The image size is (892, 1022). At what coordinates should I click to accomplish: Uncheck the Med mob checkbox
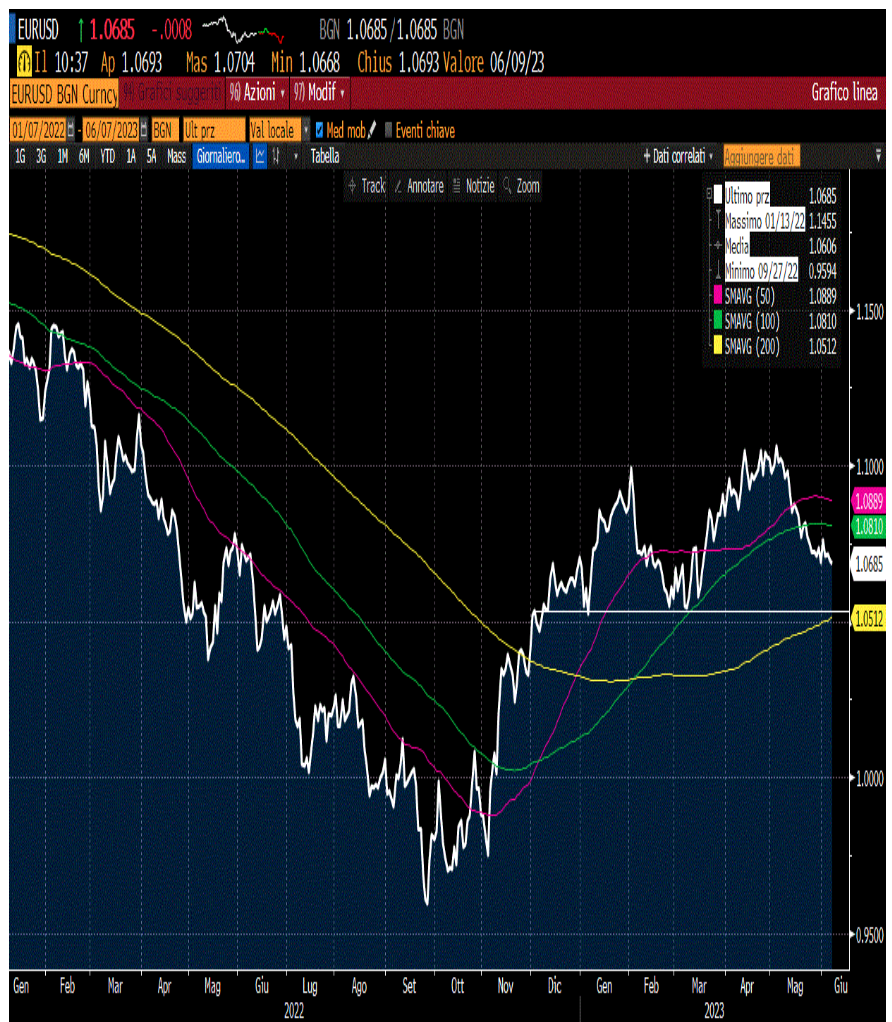point(319,130)
